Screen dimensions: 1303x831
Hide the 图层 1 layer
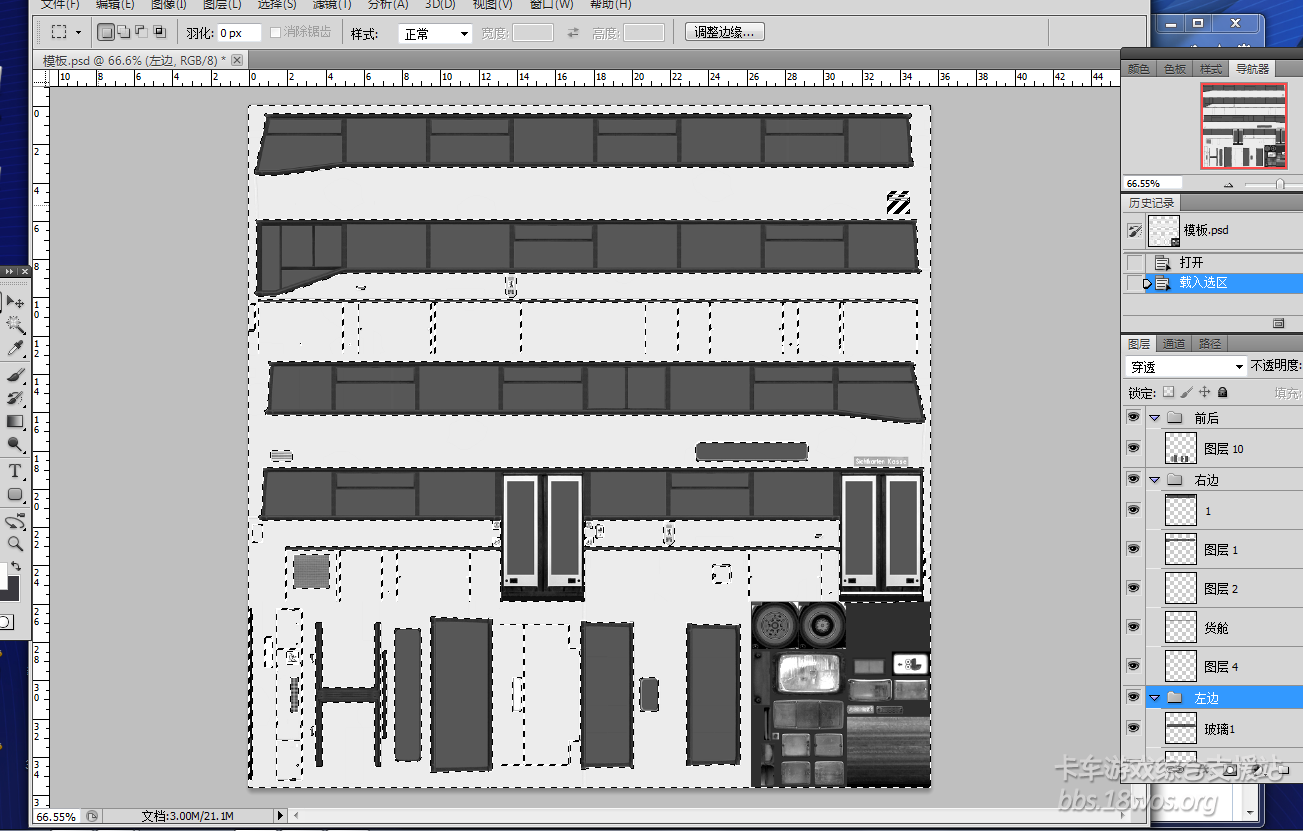pos(1133,549)
